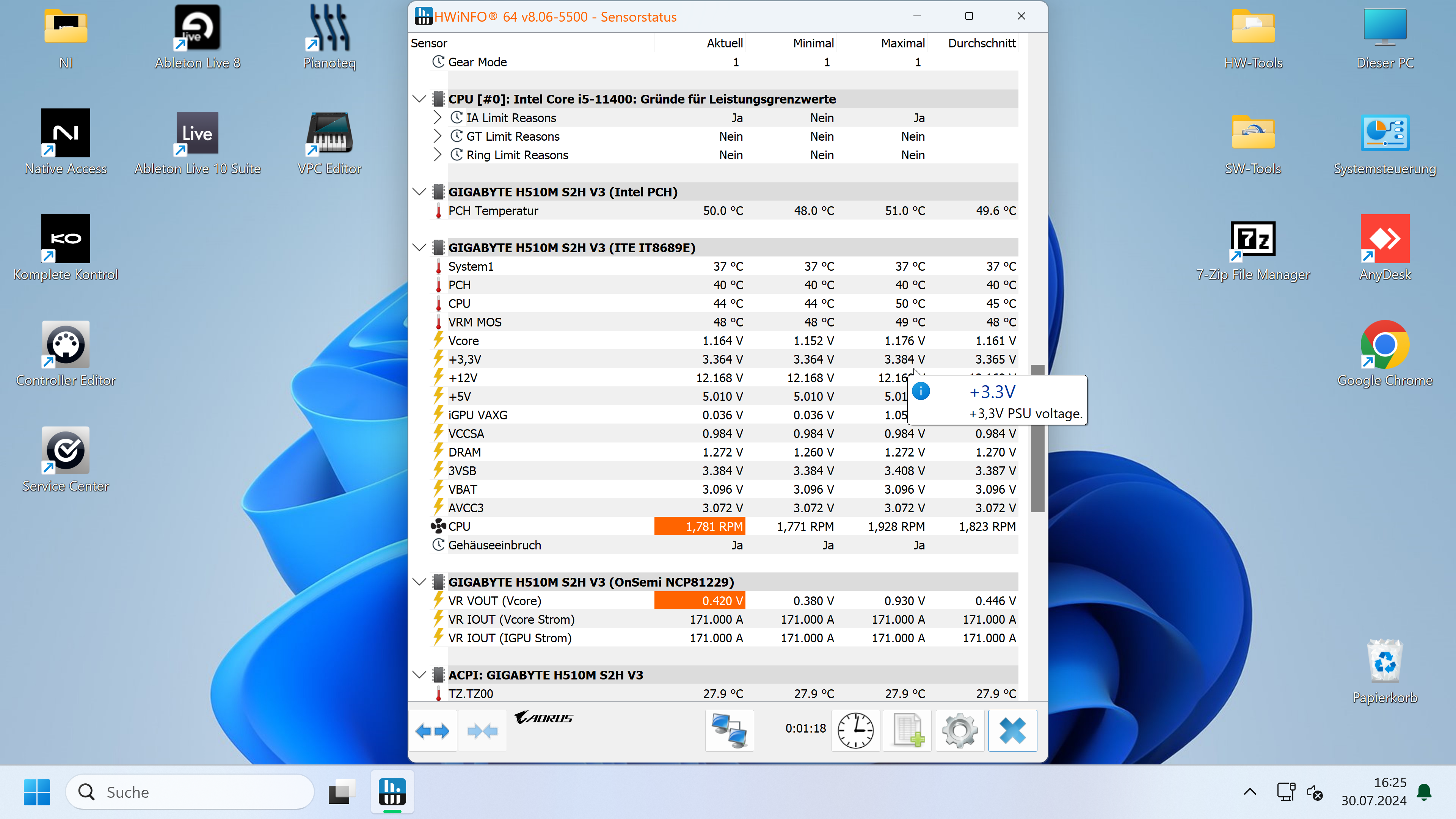
Task: Click the logging start sheet icon
Action: coord(907,730)
